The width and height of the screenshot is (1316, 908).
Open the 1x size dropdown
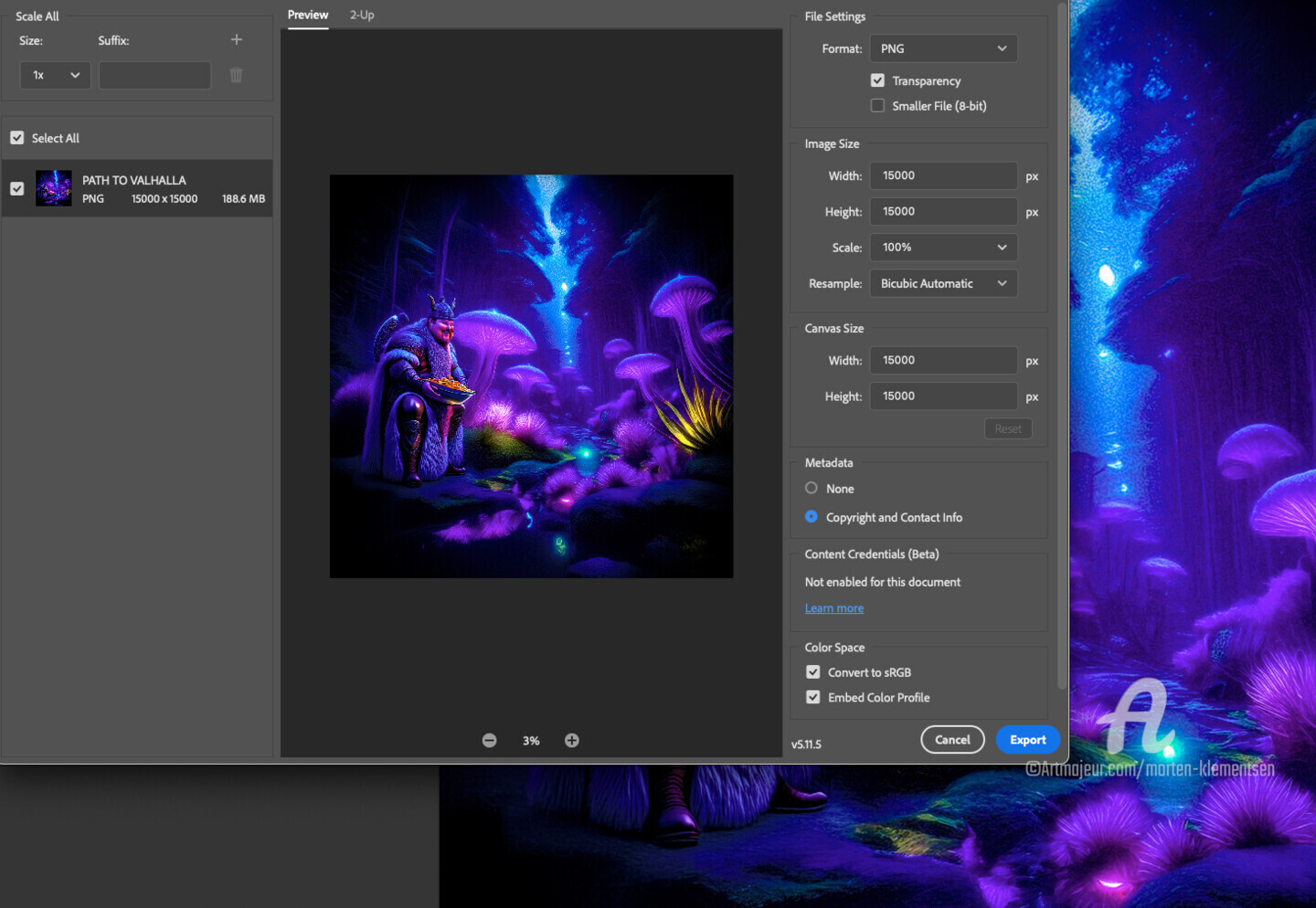click(55, 75)
